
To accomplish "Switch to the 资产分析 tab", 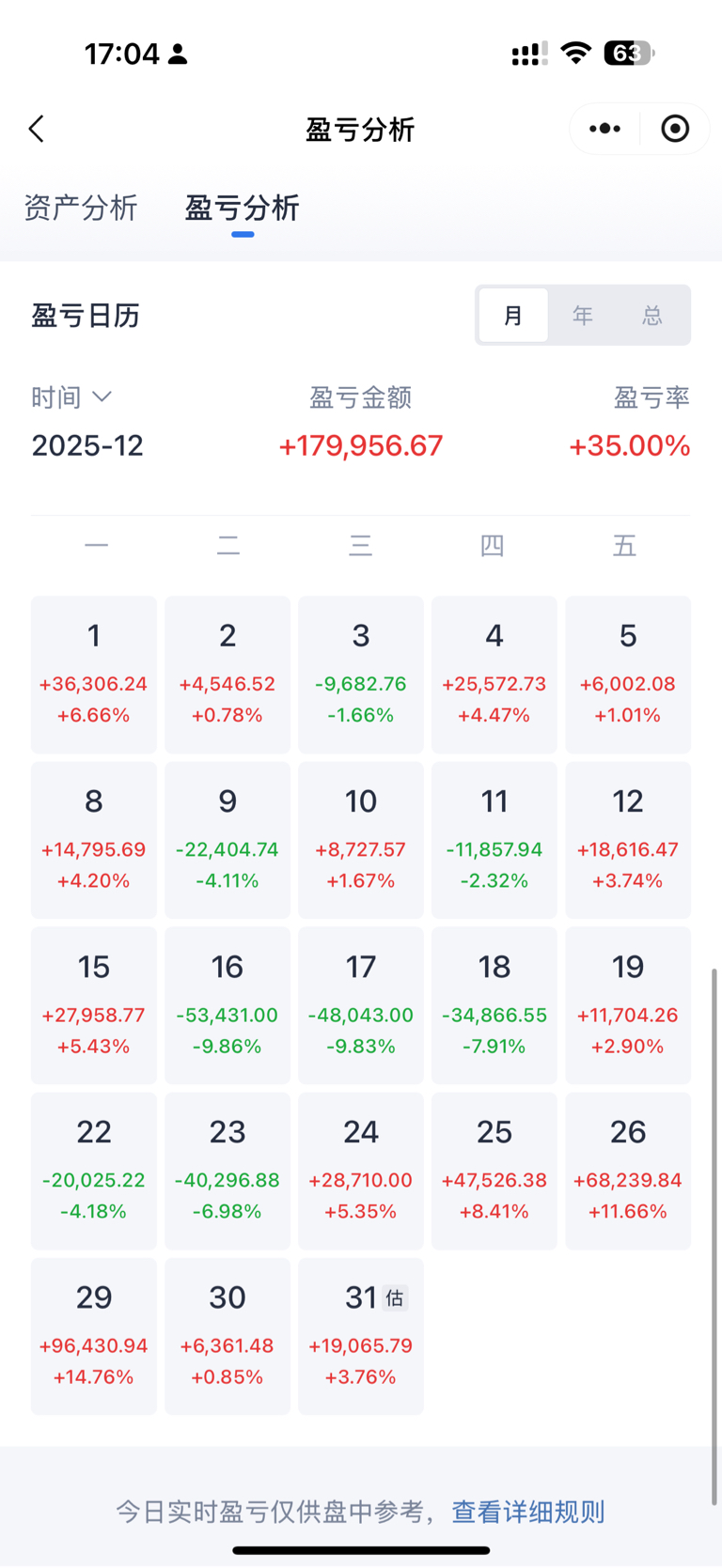I will [81, 208].
